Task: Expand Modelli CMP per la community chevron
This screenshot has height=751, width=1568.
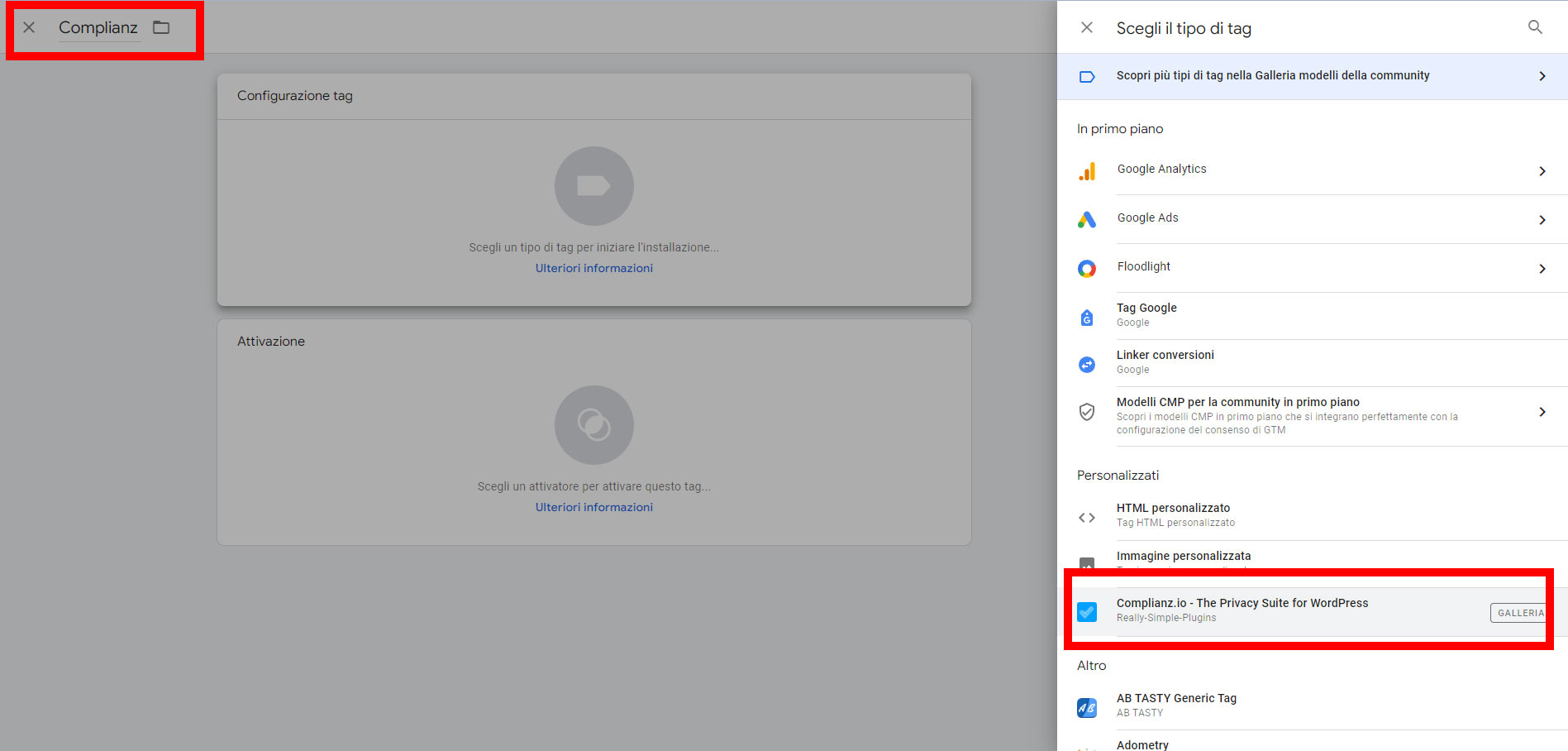Action: [x=1542, y=412]
